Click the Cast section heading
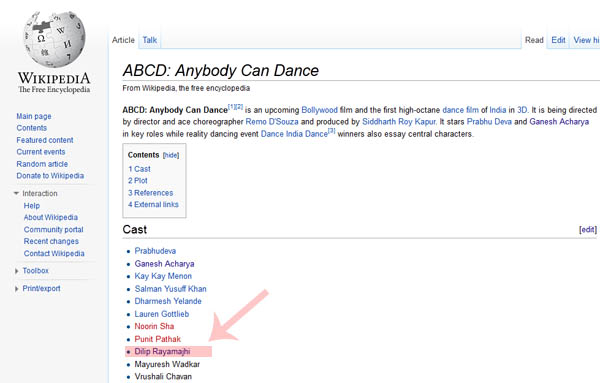 [135, 230]
